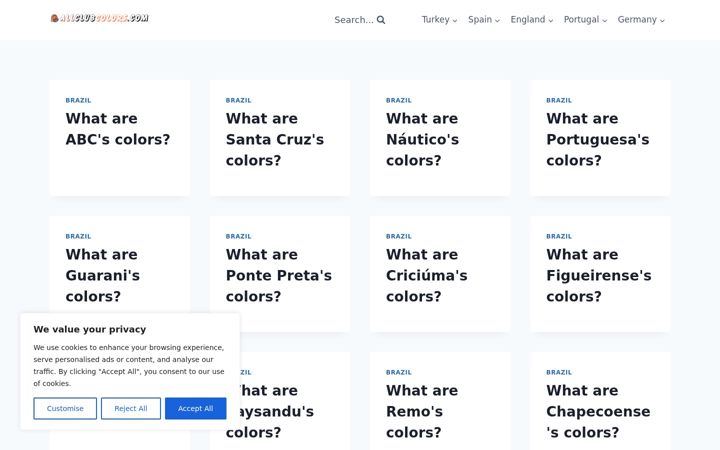Expand the chevron next to Germany

click(662, 20)
